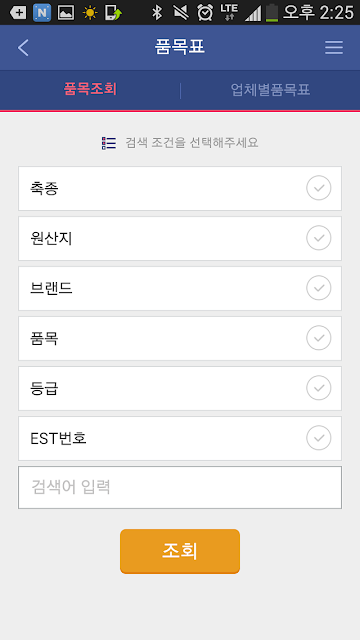Toggle the 원산지 check circle
Image resolution: width=360 pixels, height=640 pixels.
coord(319,238)
